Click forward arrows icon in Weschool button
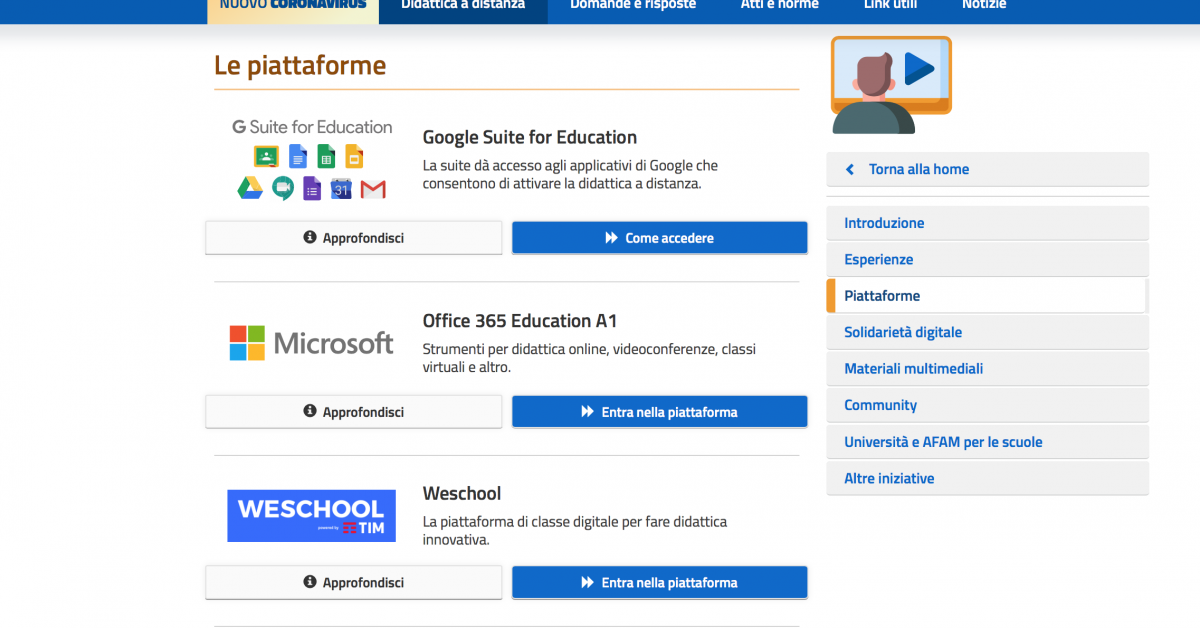This screenshot has height=628, width=1200. pos(587,582)
